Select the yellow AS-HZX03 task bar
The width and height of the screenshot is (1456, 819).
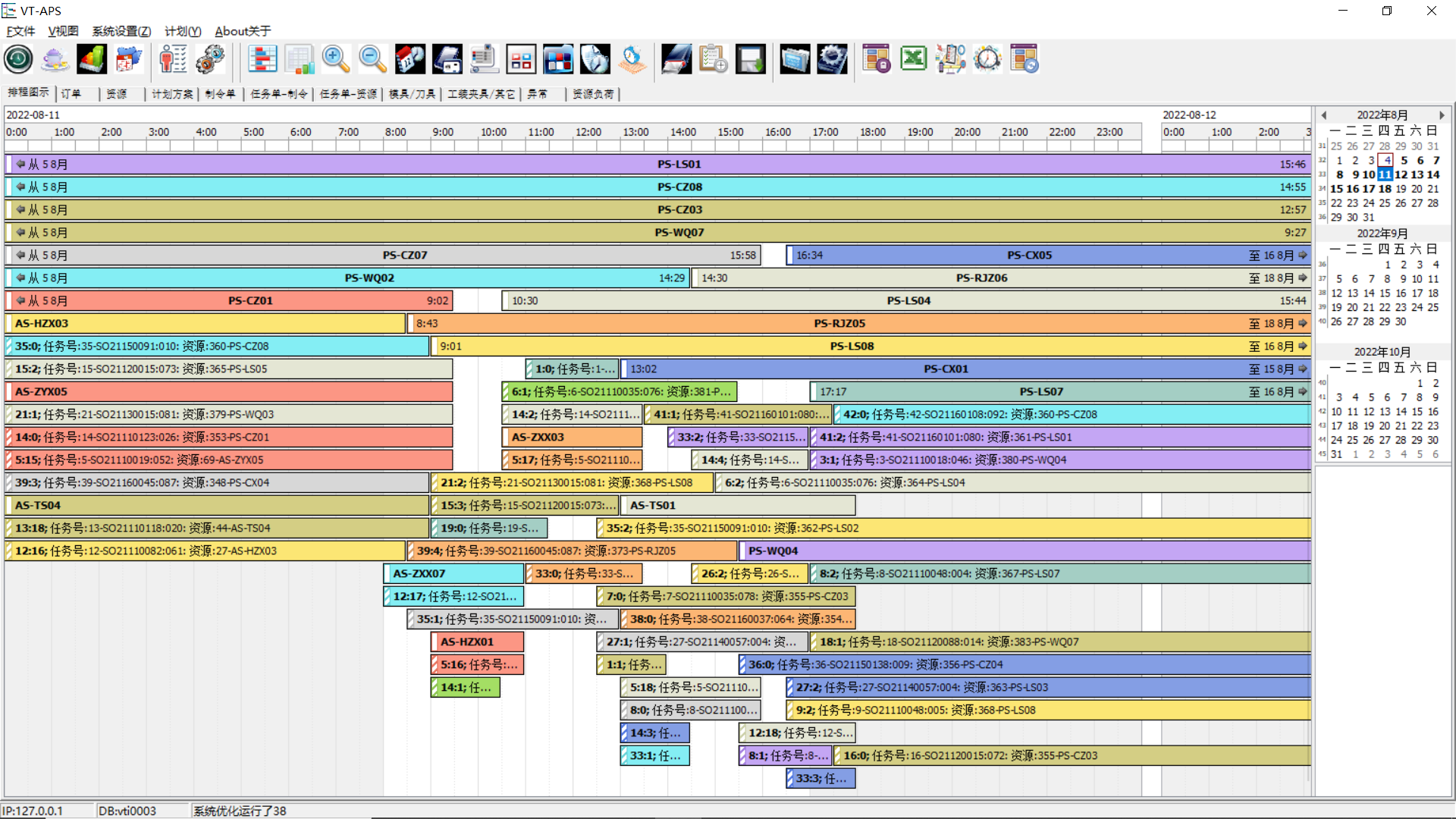205,323
